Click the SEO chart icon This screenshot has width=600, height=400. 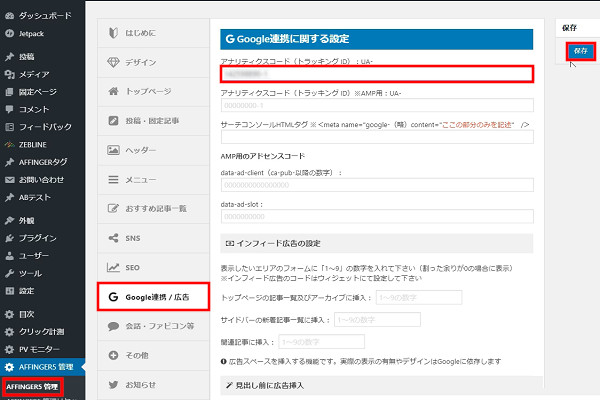(113, 267)
